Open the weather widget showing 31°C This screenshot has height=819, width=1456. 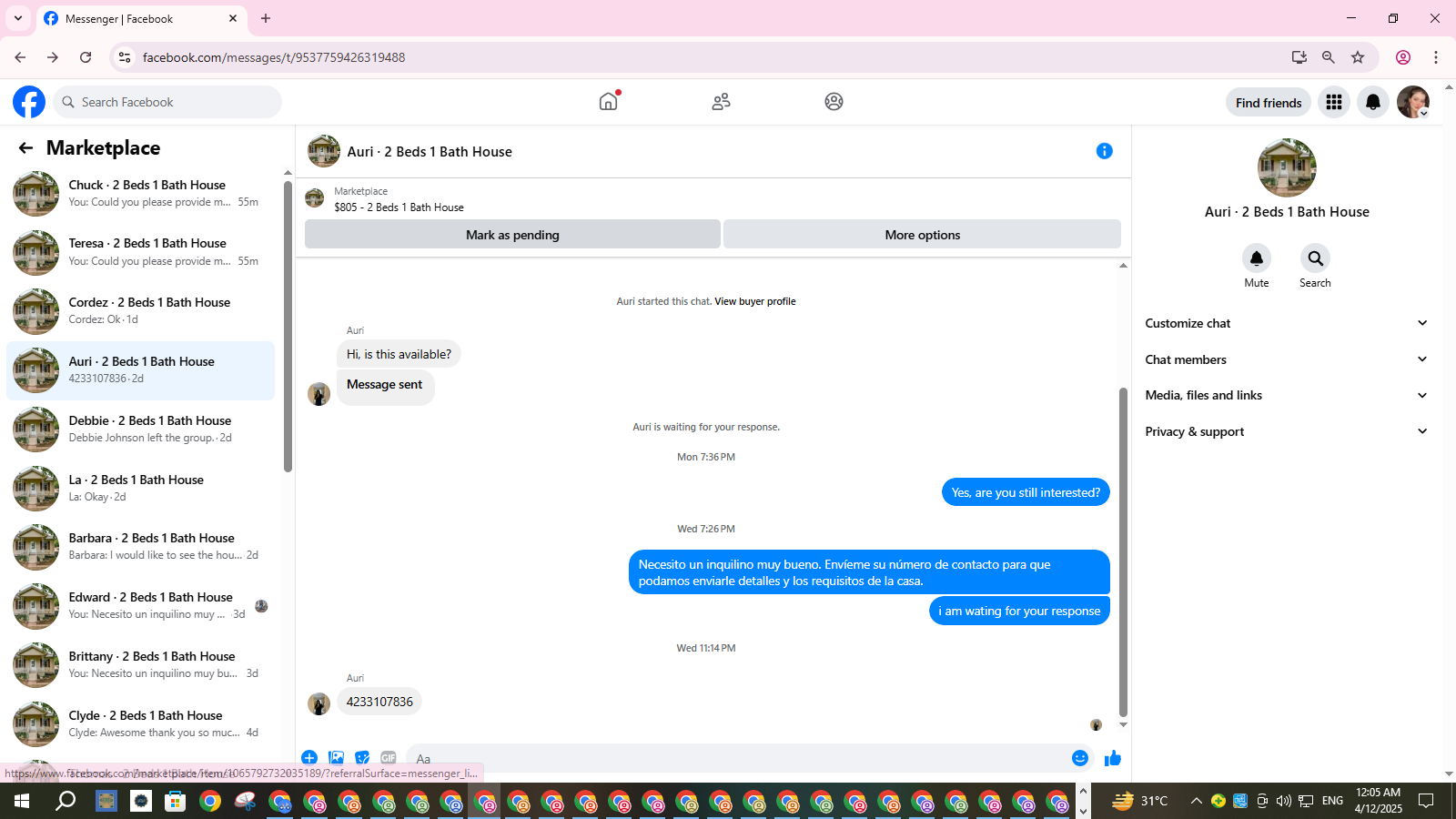[x=1140, y=801]
